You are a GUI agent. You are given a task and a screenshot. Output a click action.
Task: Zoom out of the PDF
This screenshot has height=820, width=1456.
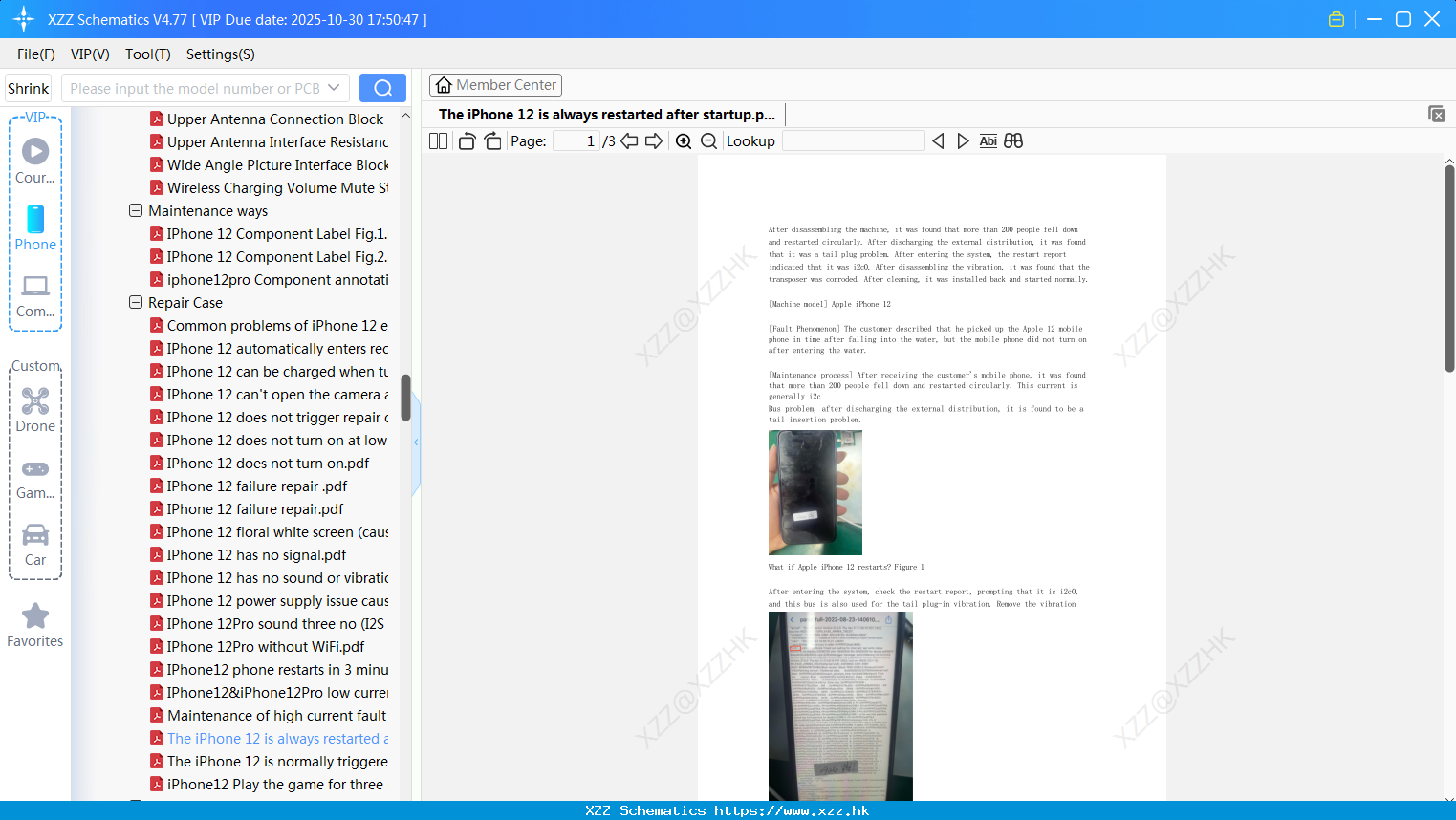(708, 140)
